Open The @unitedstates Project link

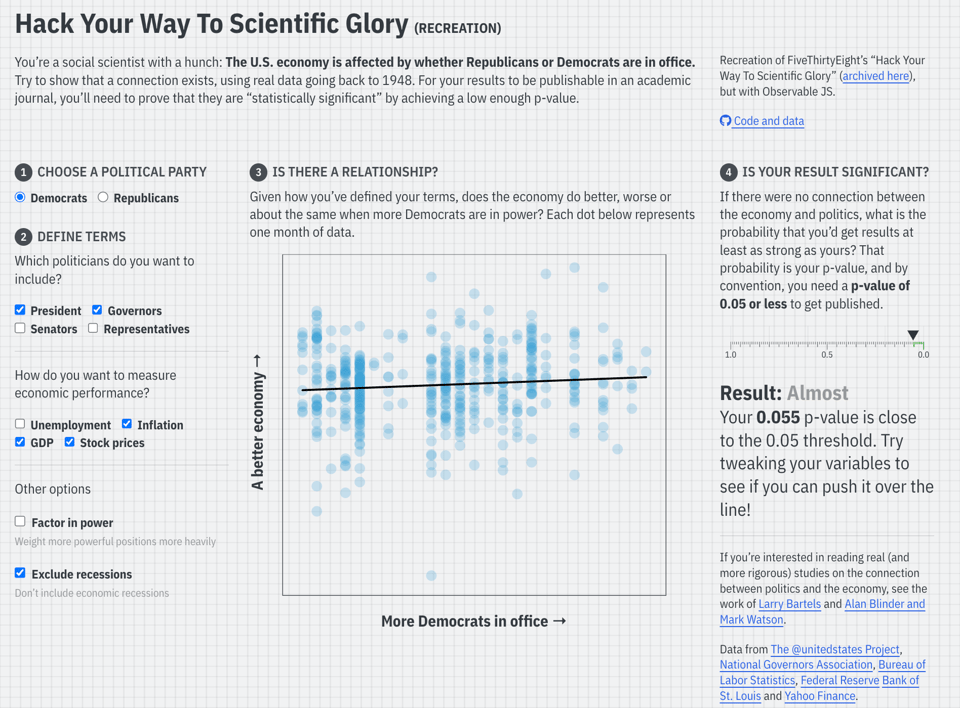(x=834, y=650)
